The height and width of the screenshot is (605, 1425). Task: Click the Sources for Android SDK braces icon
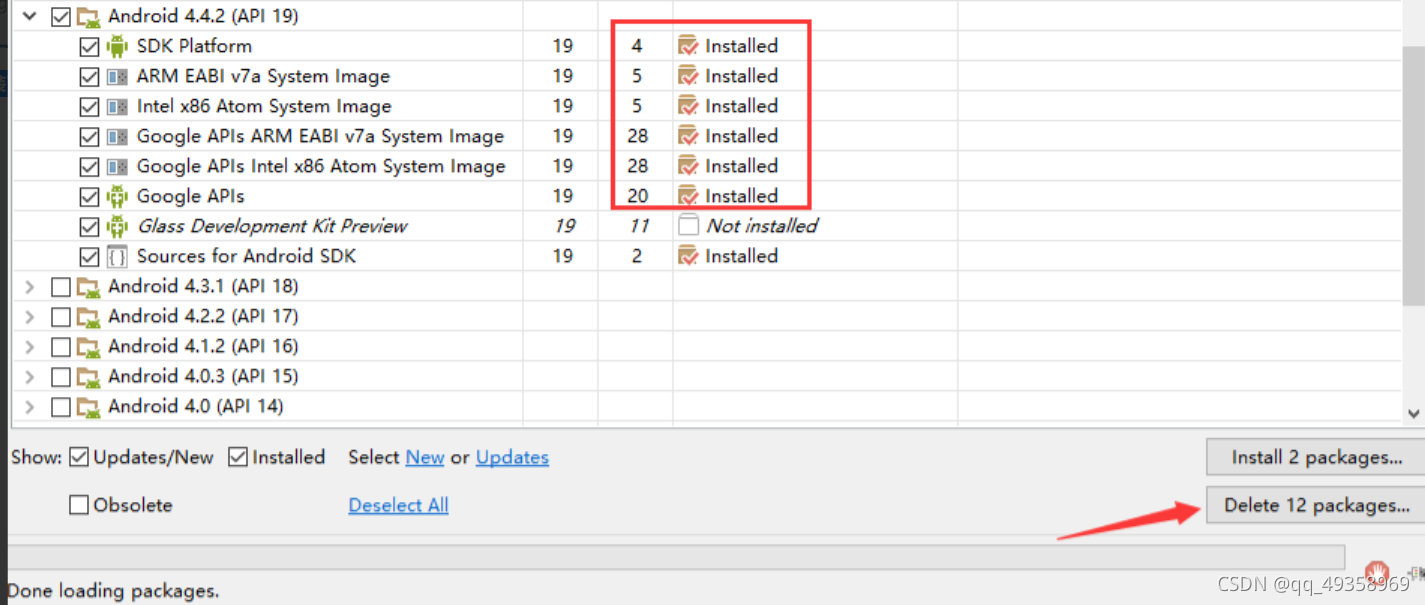[117, 256]
